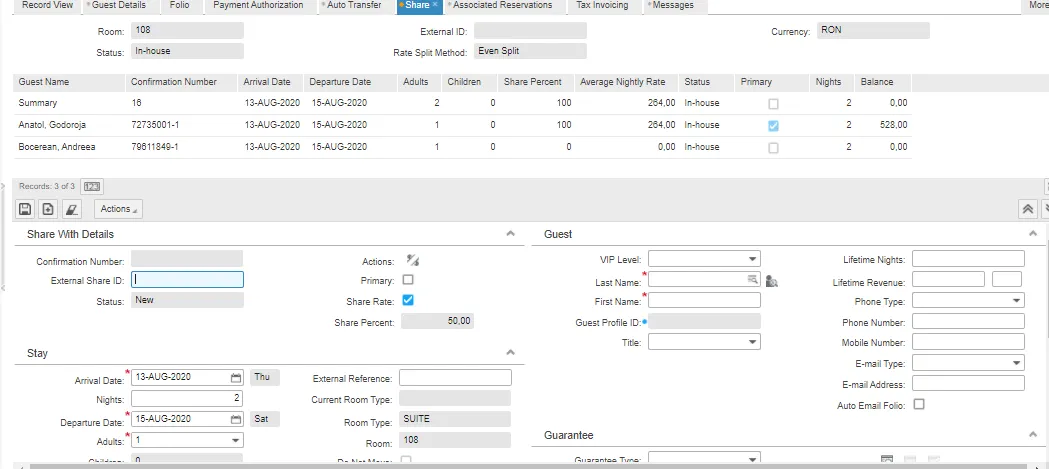Click the First Name input field
This screenshot has height=469, width=1049.
coord(704,300)
